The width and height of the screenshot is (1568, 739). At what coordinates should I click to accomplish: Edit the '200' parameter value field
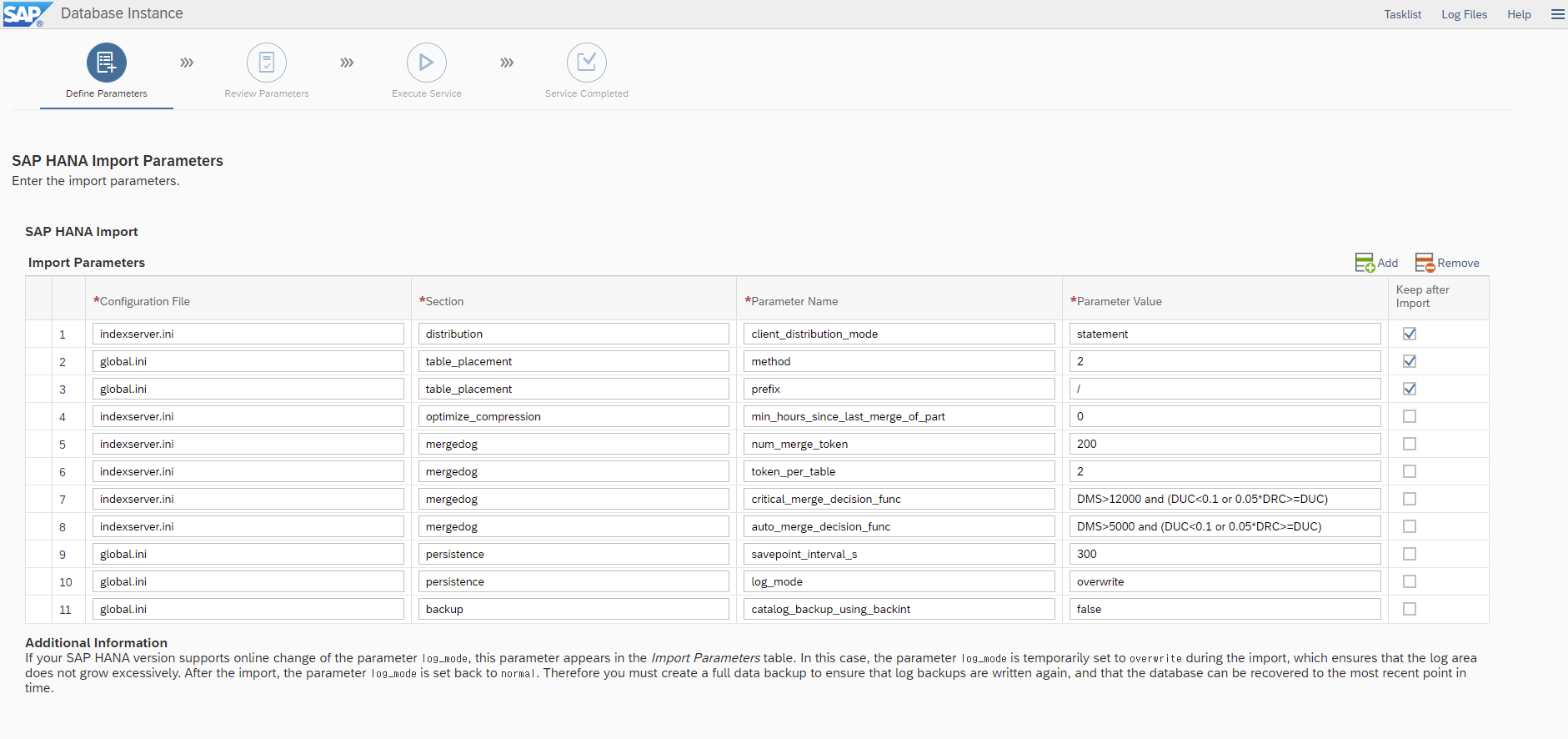[x=1225, y=444]
